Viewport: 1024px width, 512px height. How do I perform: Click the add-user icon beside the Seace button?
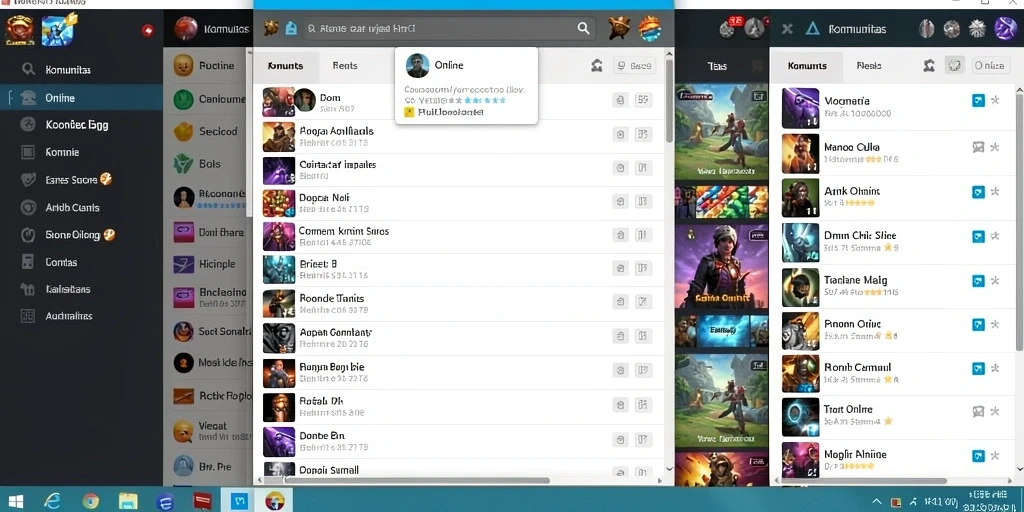tap(596, 65)
